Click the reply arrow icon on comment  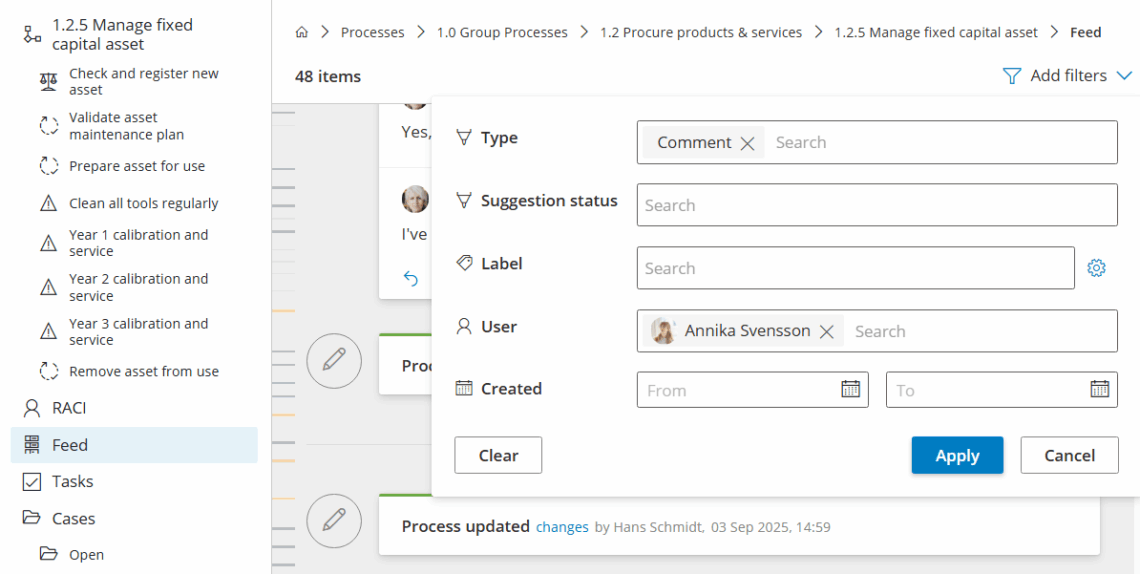[x=410, y=279]
